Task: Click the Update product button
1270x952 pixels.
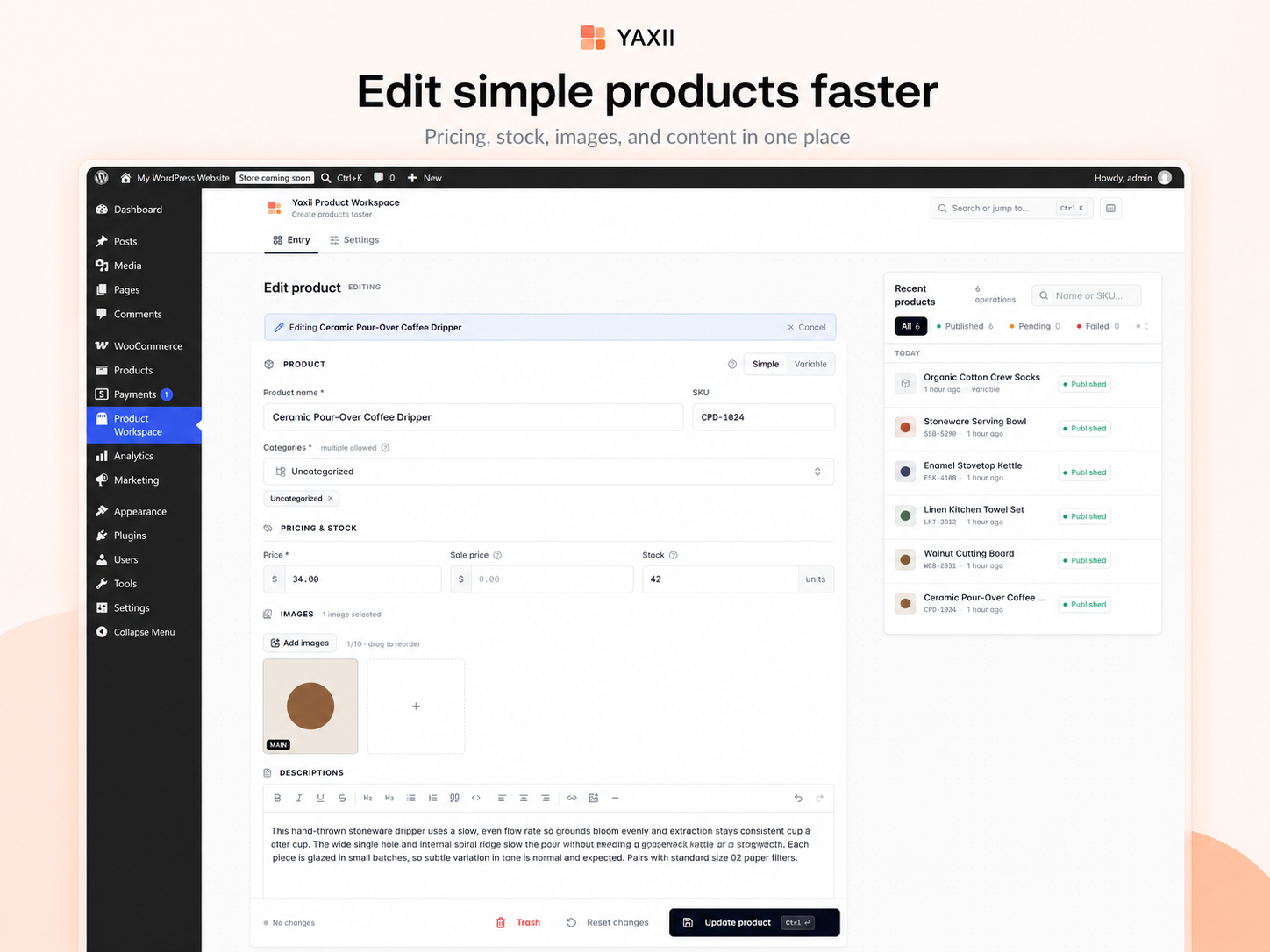Action: [754, 922]
